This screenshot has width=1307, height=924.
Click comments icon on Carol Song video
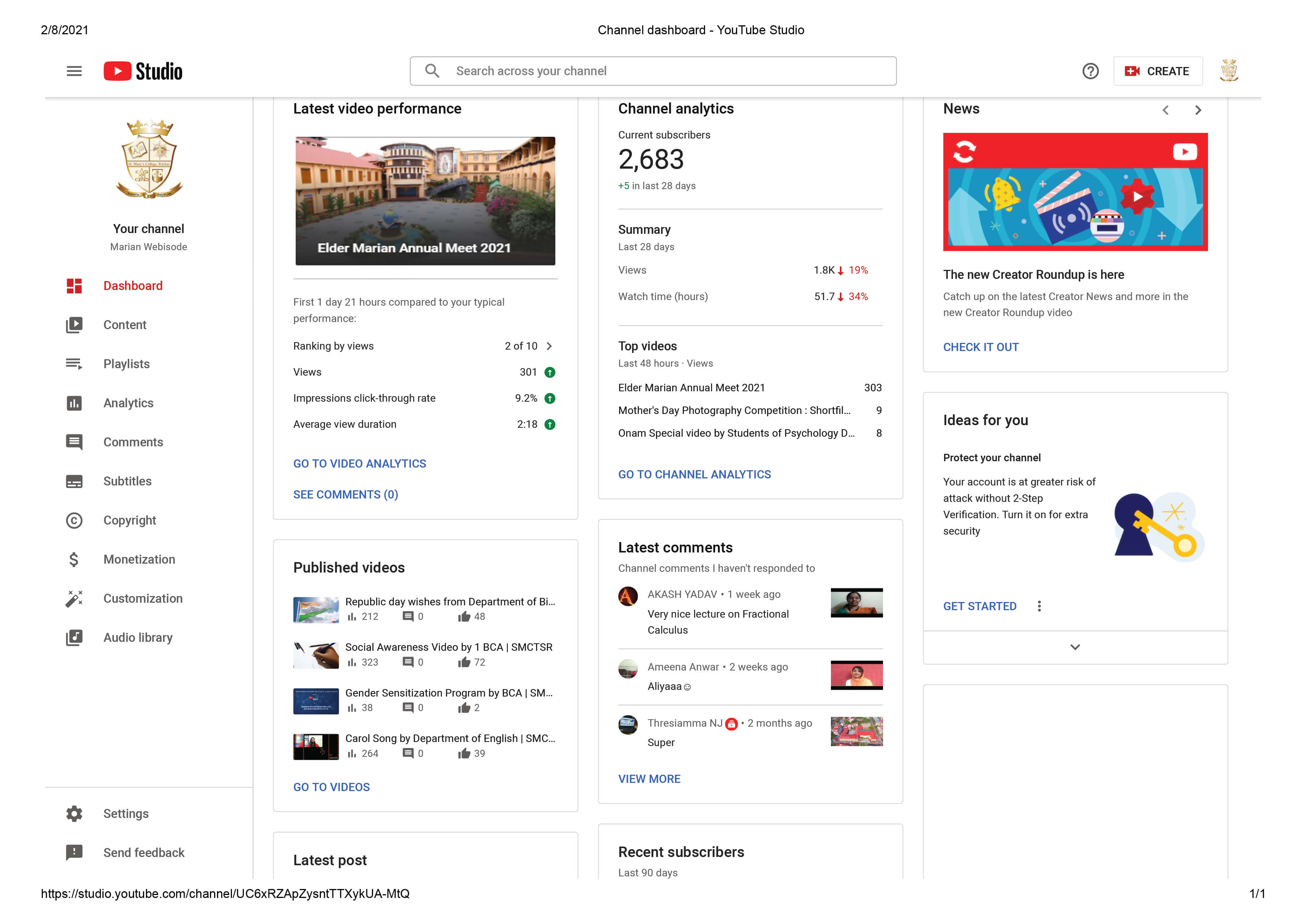pyautogui.click(x=408, y=753)
